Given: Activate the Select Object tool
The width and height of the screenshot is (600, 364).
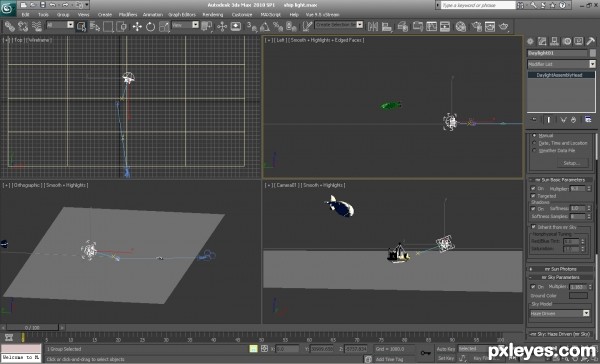Looking at the screenshot, I should [x=82, y=26].
